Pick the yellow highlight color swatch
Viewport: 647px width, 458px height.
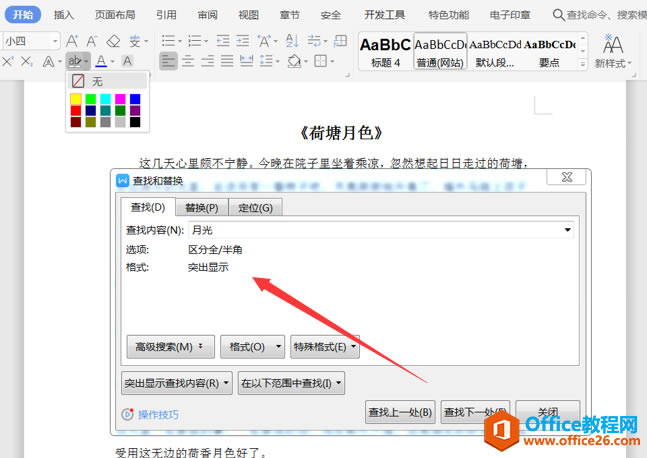click(76, 99)
